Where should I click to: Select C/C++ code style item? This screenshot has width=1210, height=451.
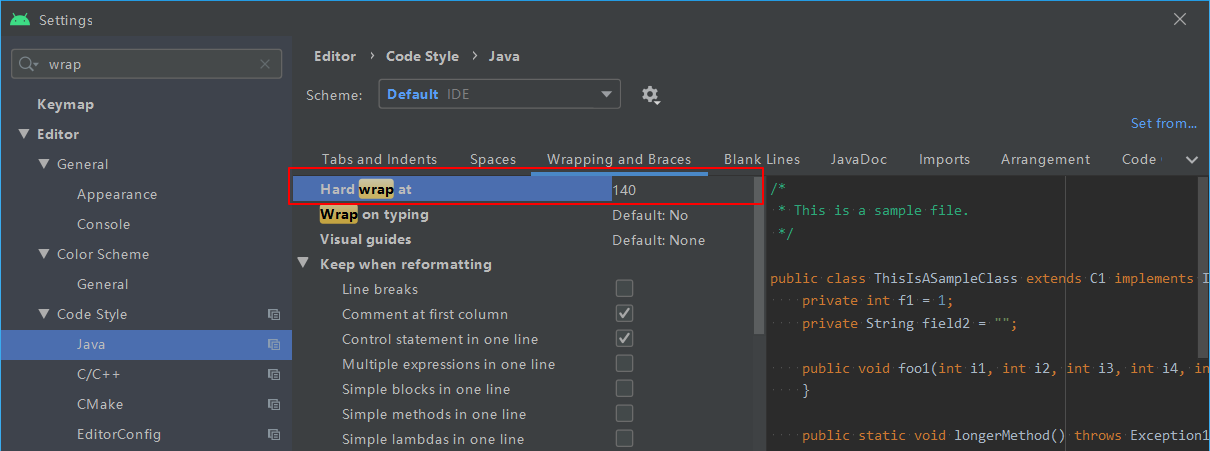click(99, 374)
